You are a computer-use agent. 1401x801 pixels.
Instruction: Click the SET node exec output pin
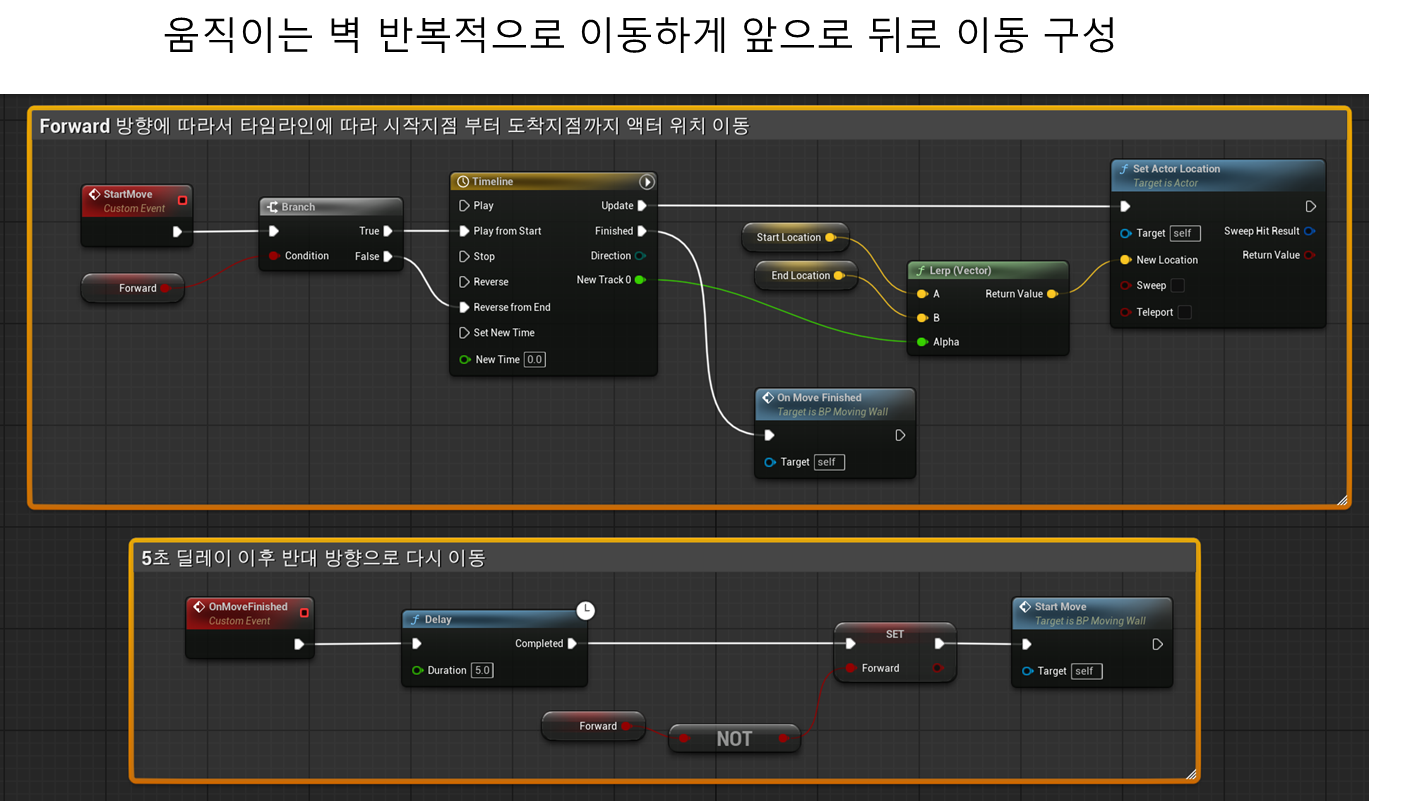tap(940, 644)
